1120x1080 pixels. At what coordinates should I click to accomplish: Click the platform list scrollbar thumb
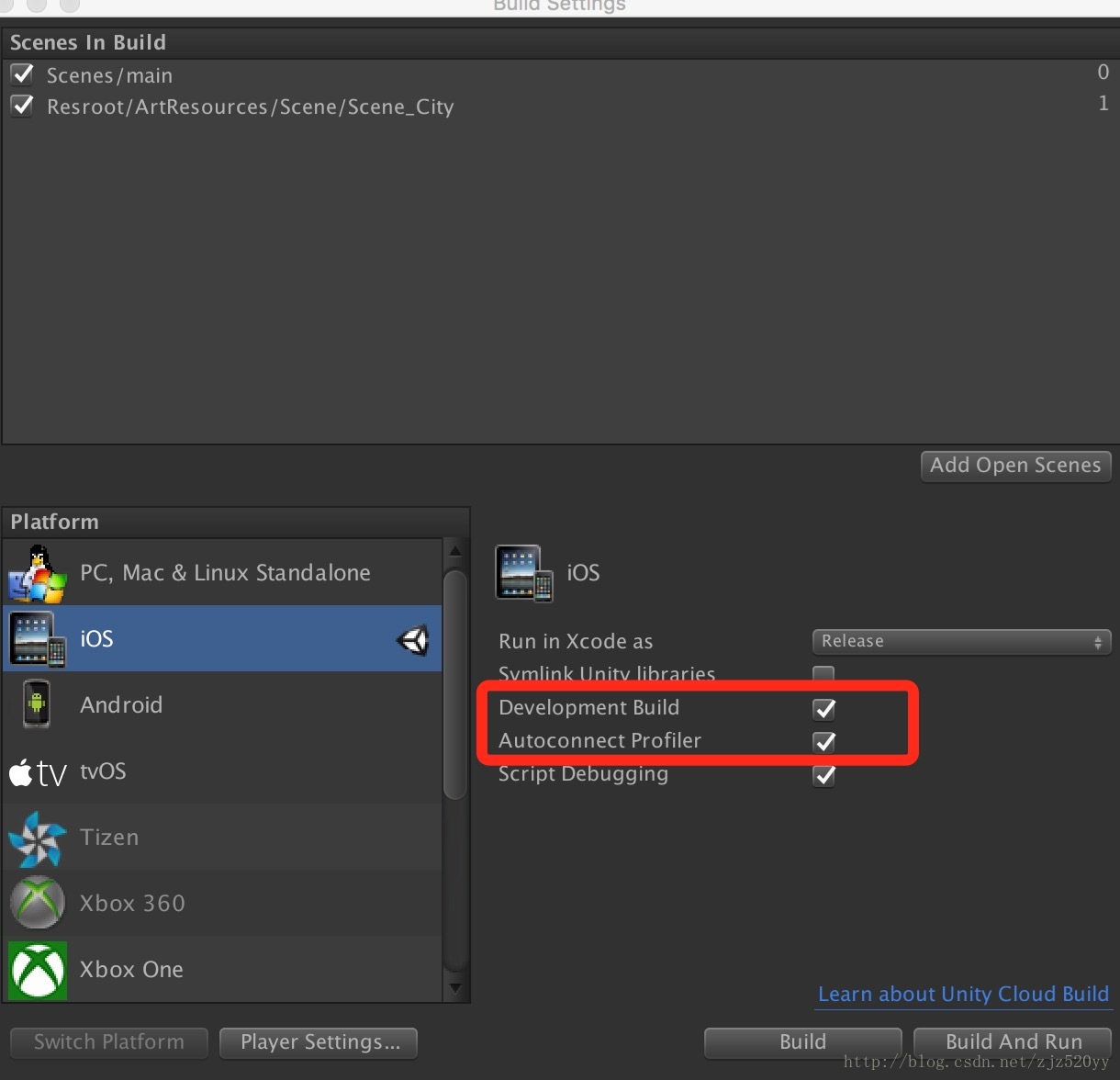coord(455,684)
